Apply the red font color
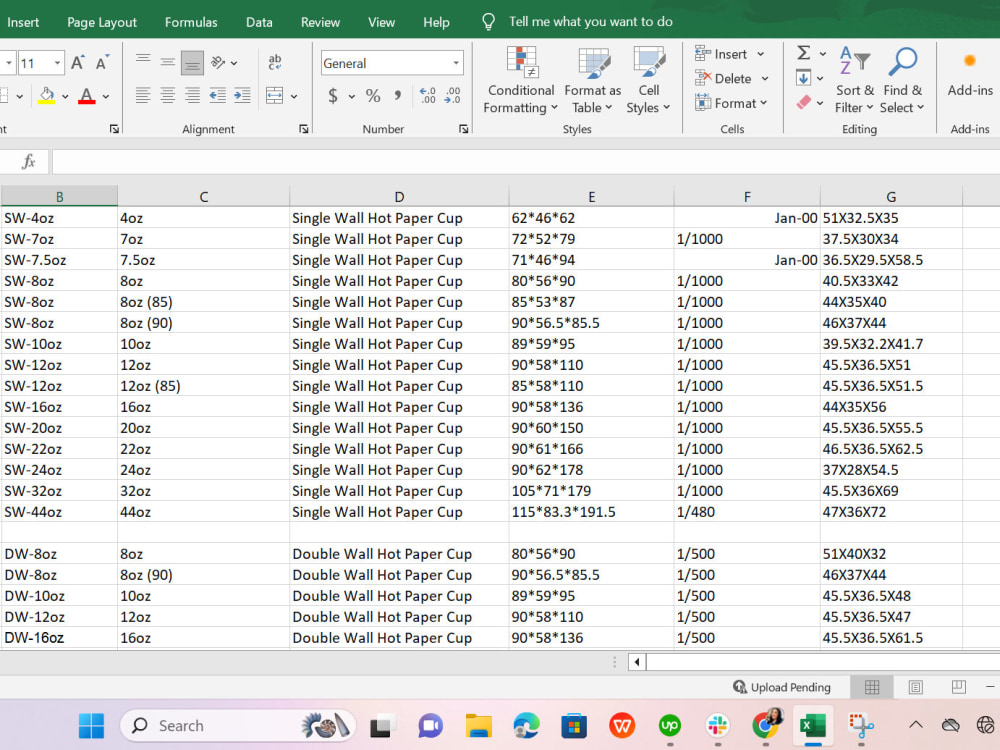The width and height of the screenshot is (1000, 750). point(86,96)
